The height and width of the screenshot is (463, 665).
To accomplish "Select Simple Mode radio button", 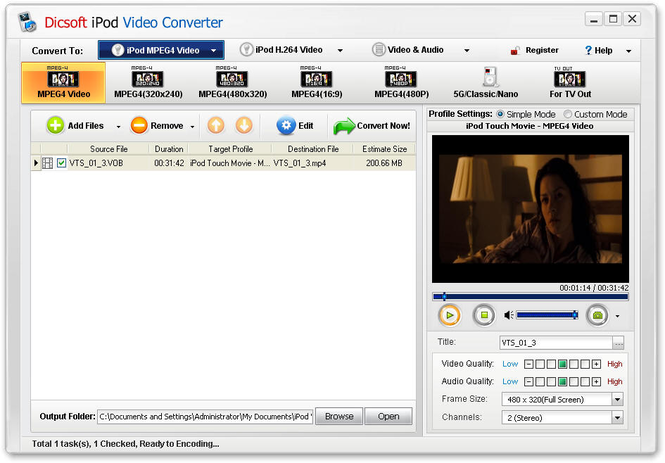I will pos(500,114).
